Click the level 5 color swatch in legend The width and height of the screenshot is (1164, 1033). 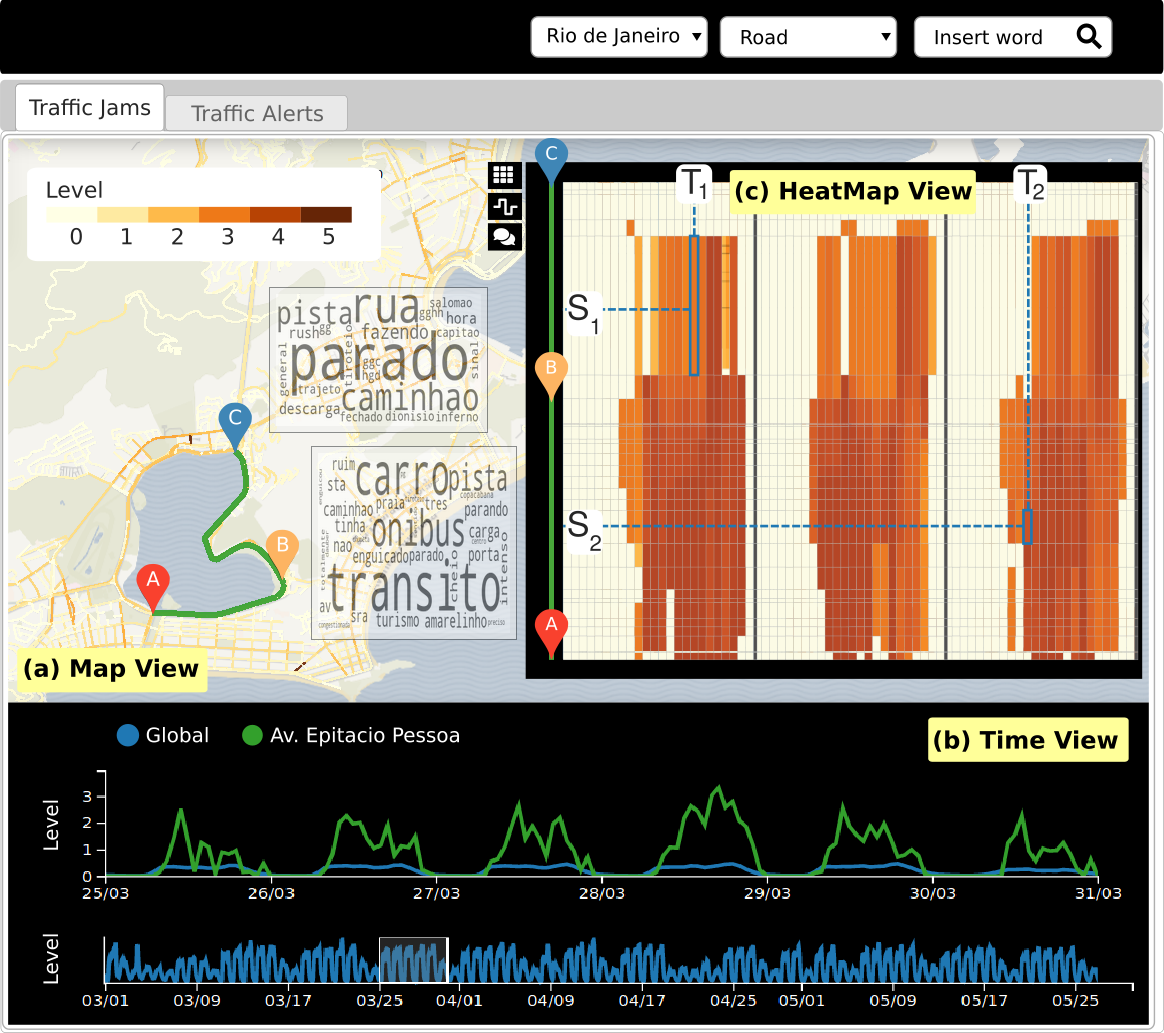[327, 215]
